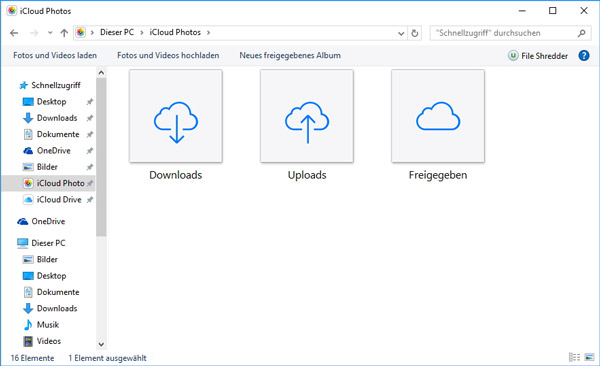Open recent locations dropdown chevron

click(x=50, y=33)
